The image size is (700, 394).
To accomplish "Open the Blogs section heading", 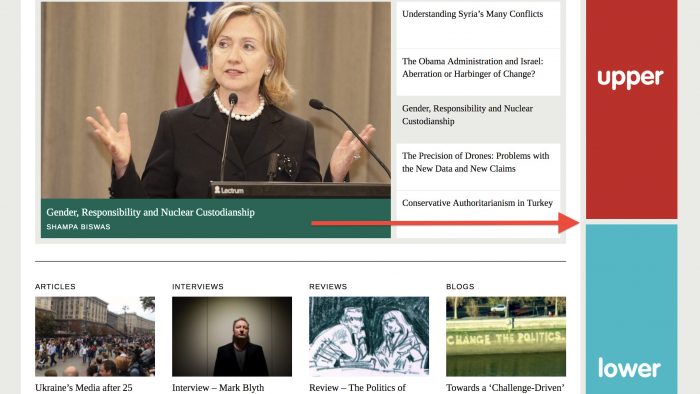I will click(460, 286).
